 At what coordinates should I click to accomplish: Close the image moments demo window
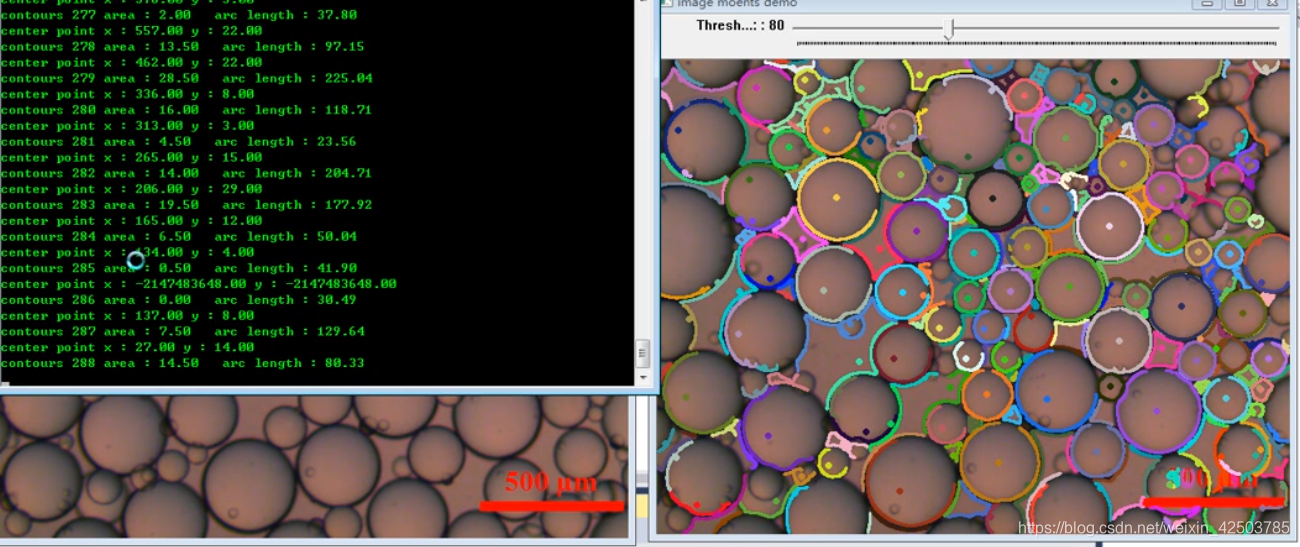[x=1270, y=4]
